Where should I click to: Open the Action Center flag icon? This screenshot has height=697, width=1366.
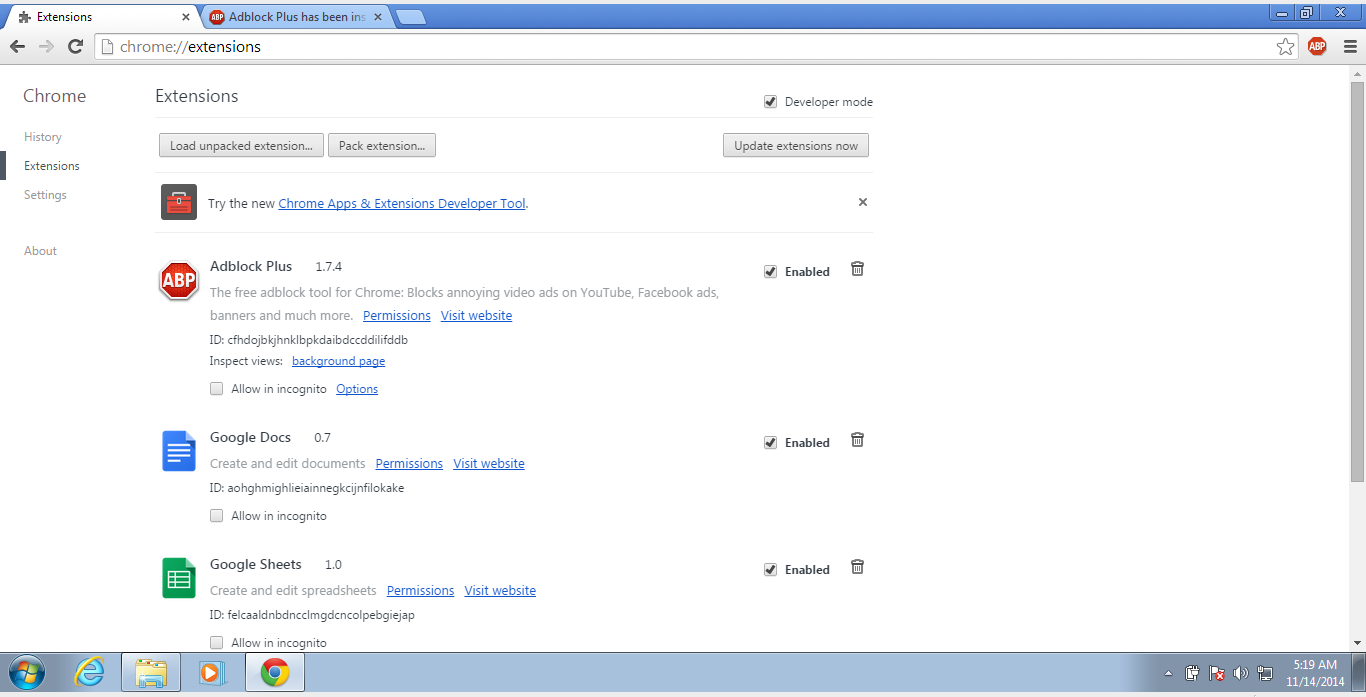(x=1217, y=673)
